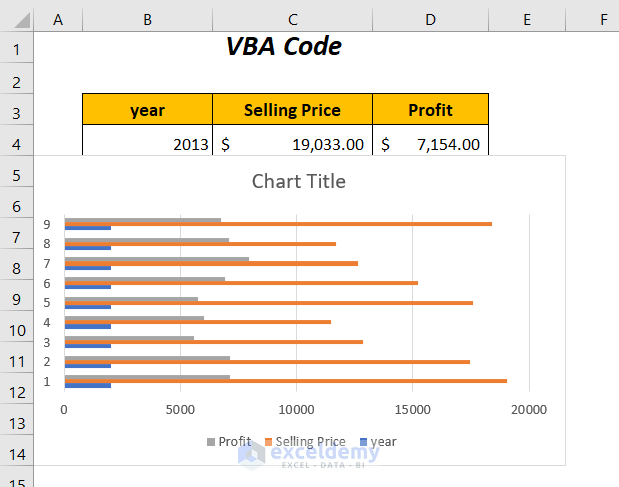619x487 pixels.
Task: Select column D header
Action: point(430,18)
